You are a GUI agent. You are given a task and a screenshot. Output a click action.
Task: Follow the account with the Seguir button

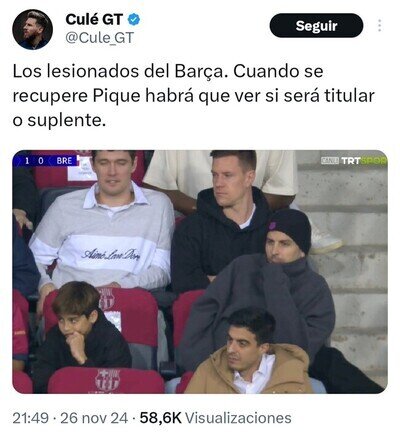pyautogui.click(x=316, y=26)
